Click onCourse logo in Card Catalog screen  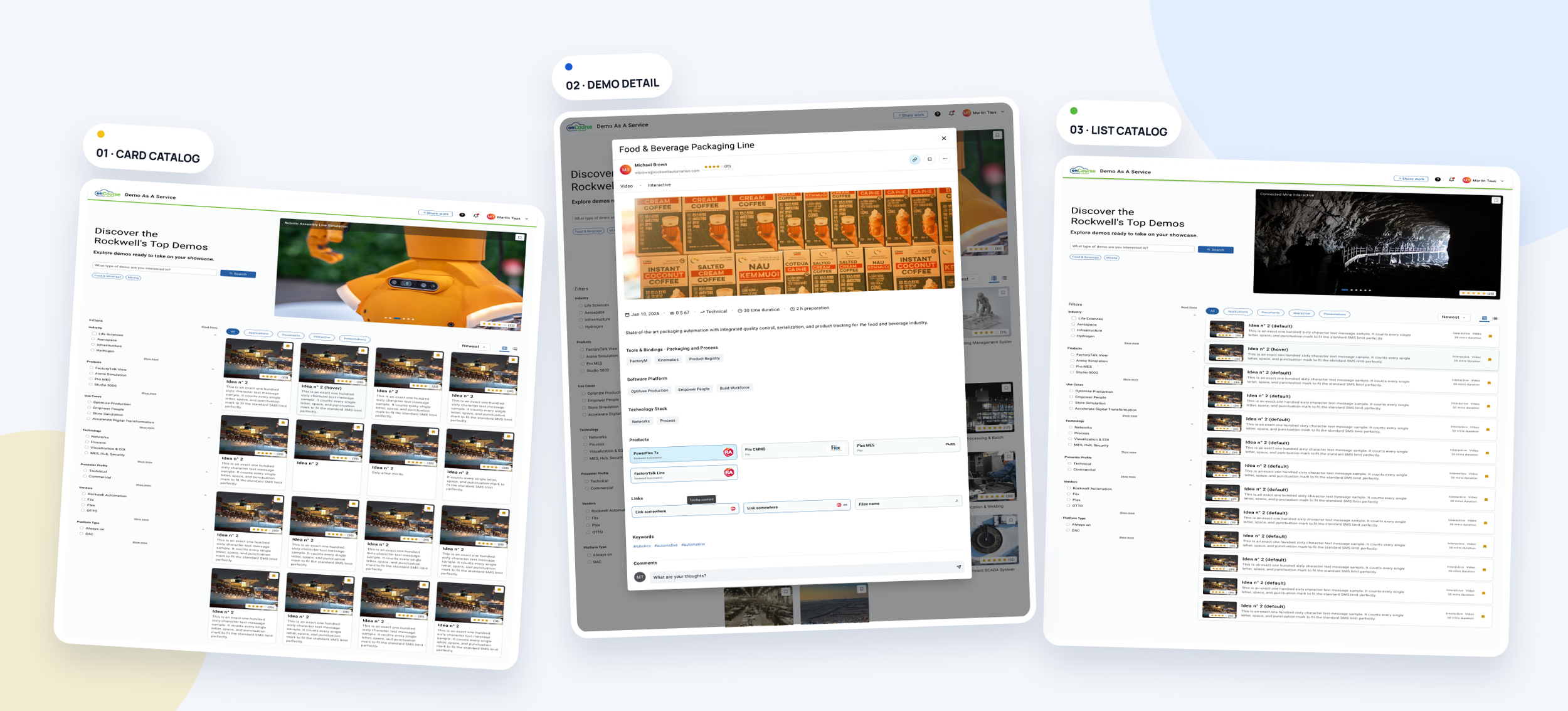(107, 193)
